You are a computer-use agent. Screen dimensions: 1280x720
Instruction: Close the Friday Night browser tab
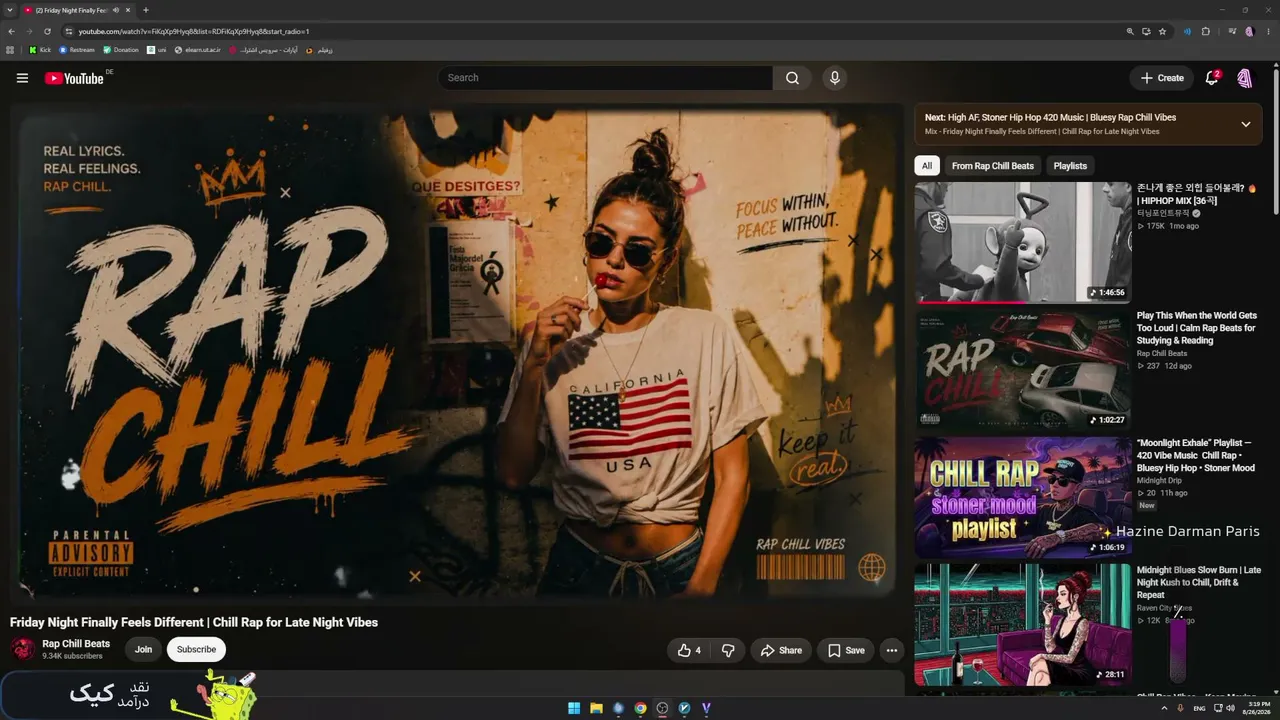pos(130,10)
